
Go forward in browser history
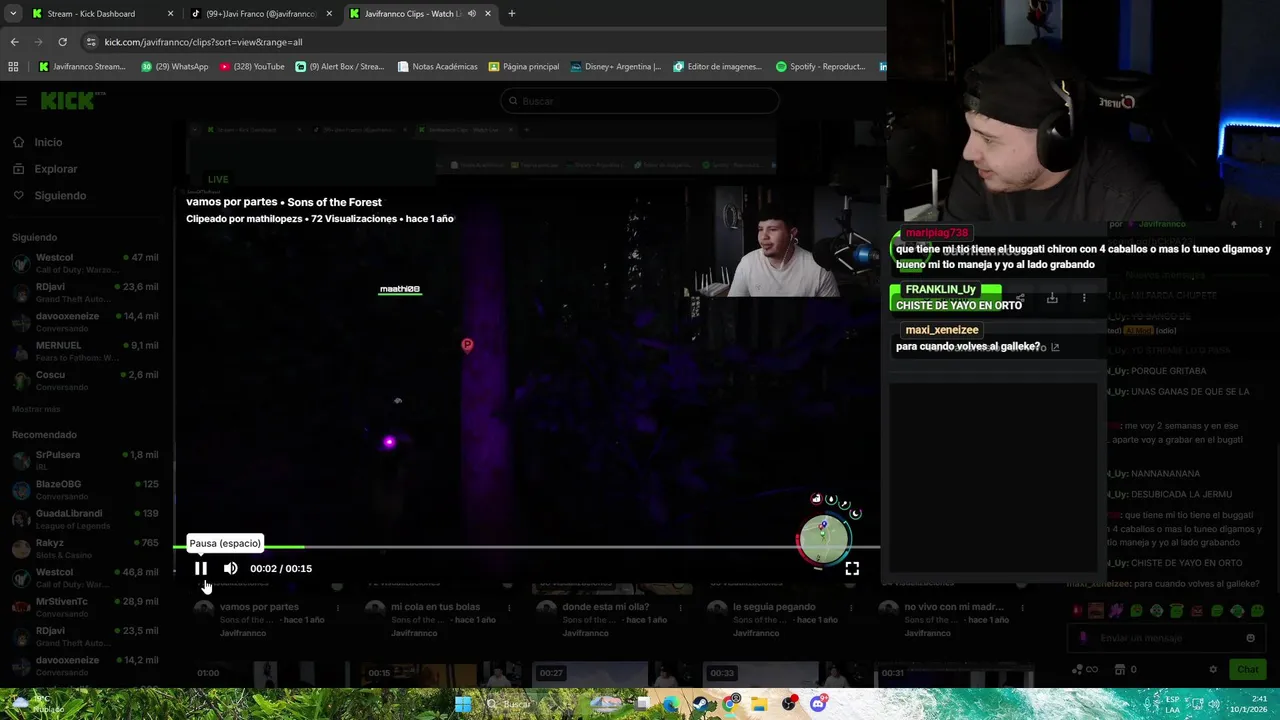coord(40,42)
